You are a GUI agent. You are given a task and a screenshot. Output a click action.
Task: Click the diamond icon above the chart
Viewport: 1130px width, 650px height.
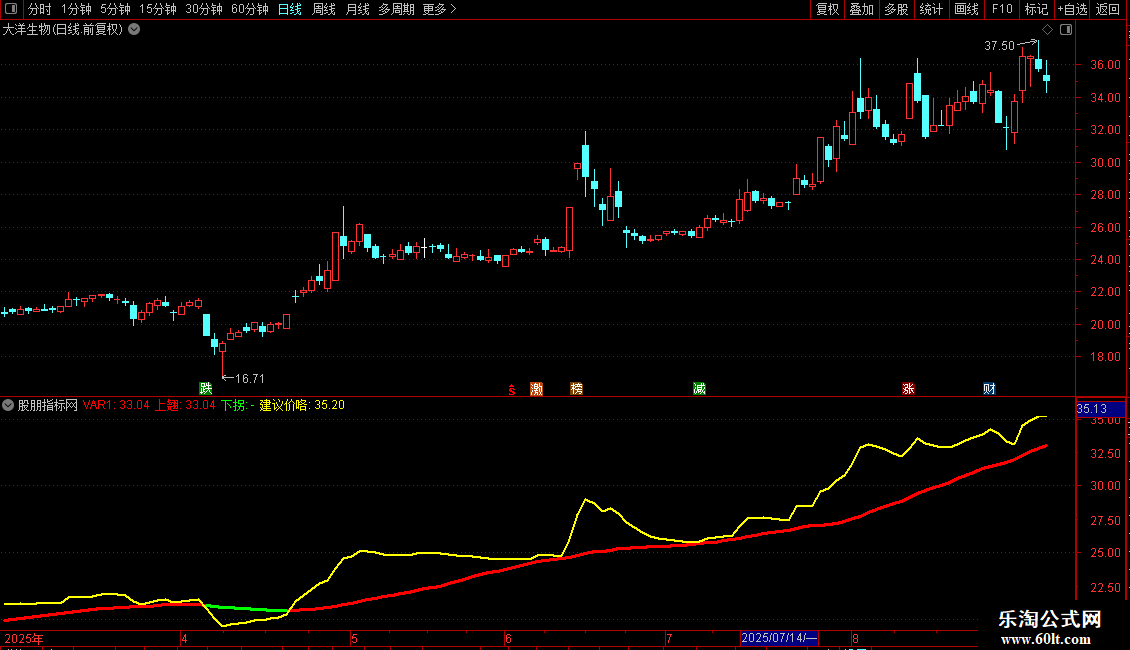1048,30
